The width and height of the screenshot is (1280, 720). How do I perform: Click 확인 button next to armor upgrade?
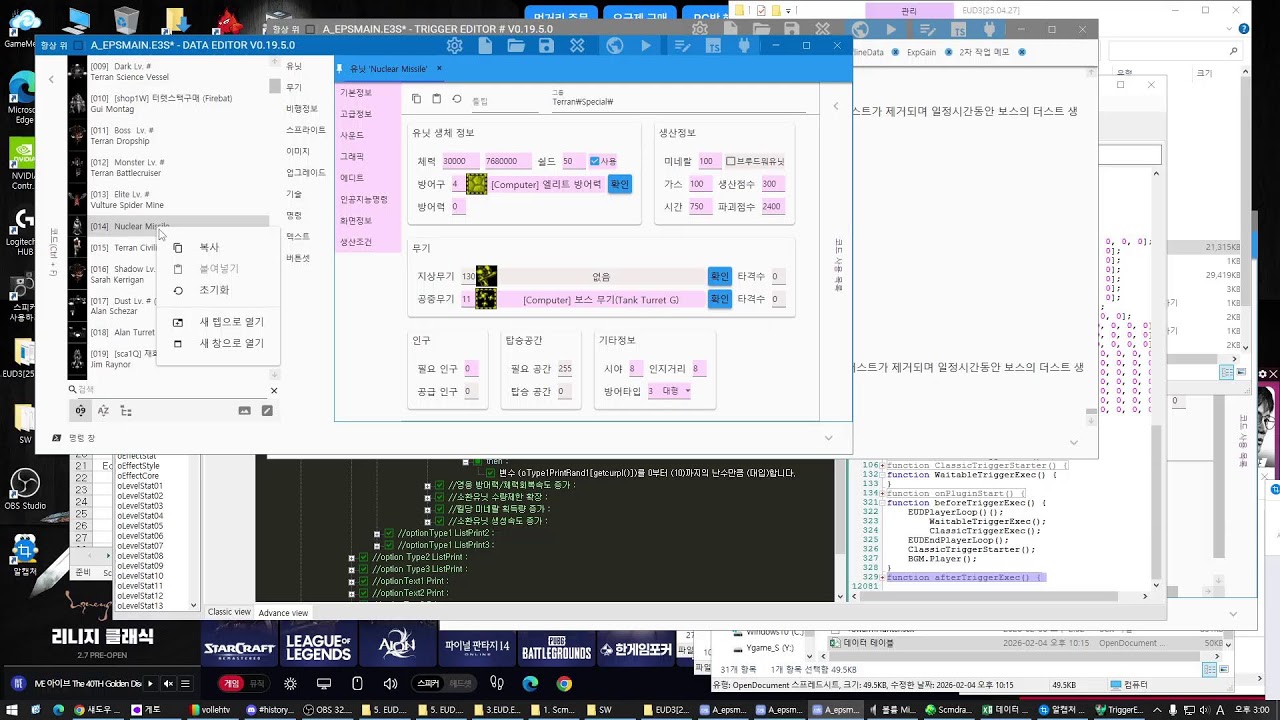(620, 184)
